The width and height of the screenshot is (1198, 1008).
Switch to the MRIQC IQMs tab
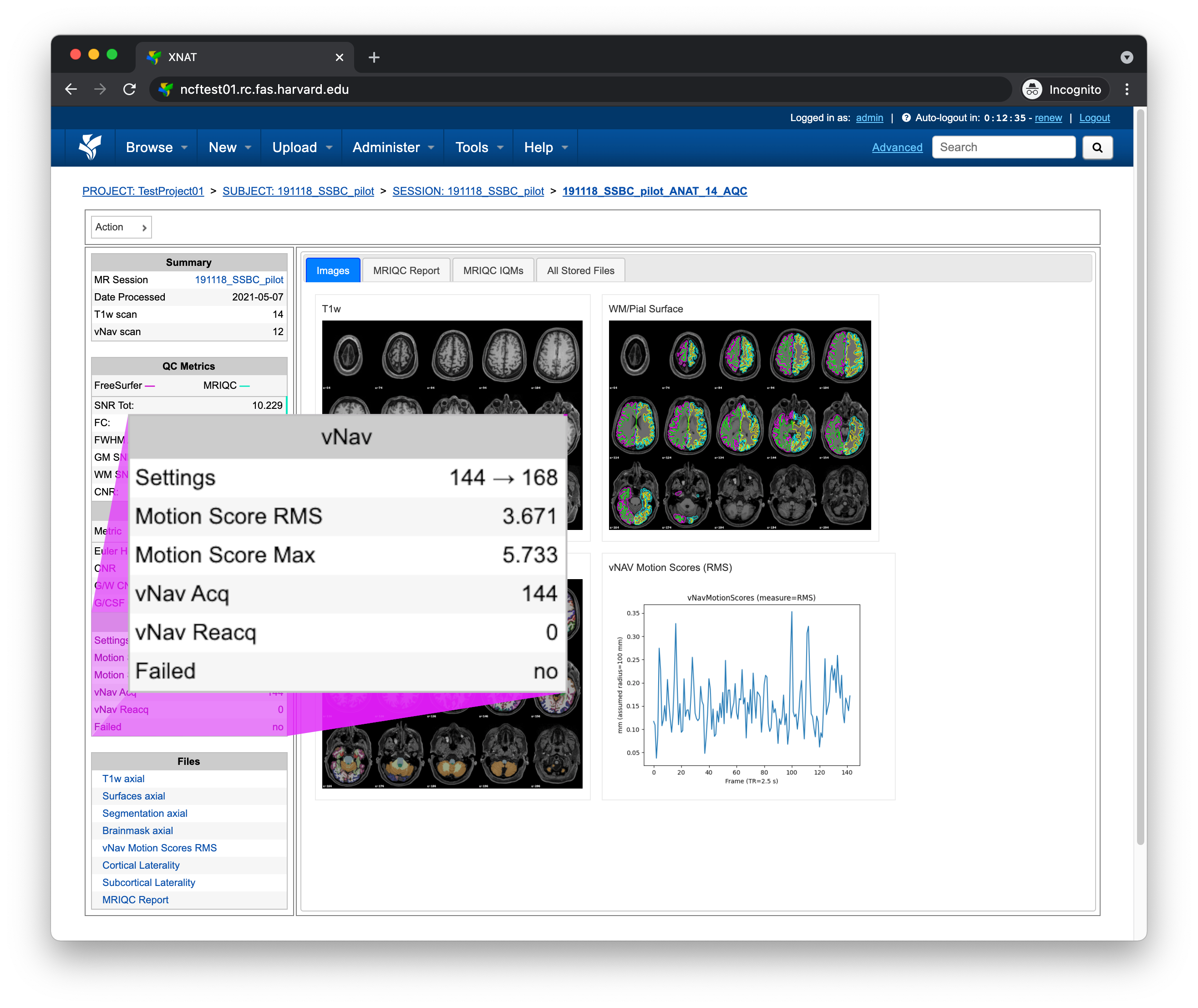tap(493, 270)
